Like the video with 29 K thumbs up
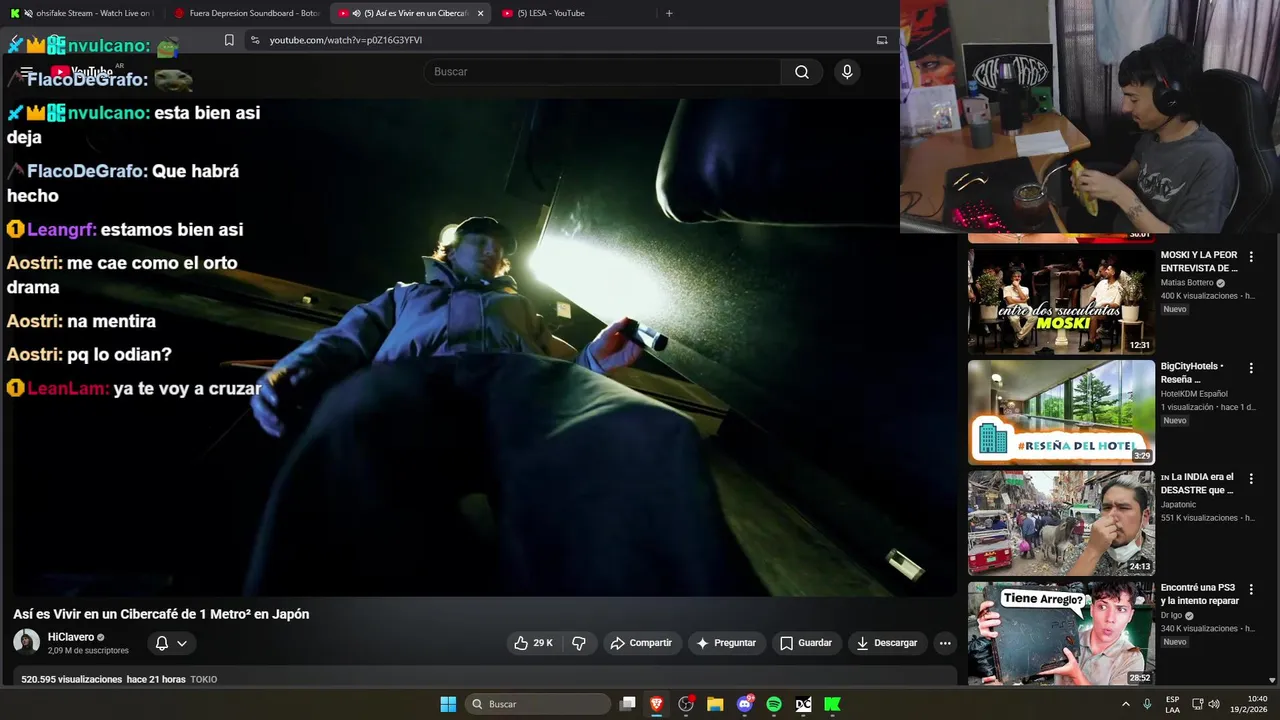 pyautogui.click(x=533, y=643)
